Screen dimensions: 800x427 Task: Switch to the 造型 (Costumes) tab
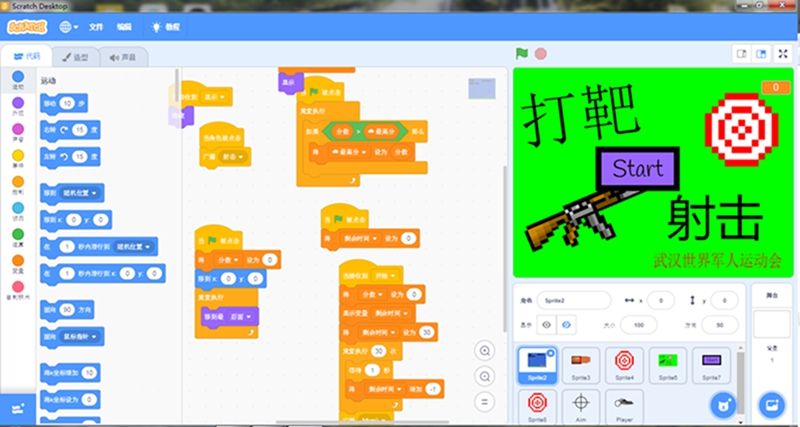point(76,57)
